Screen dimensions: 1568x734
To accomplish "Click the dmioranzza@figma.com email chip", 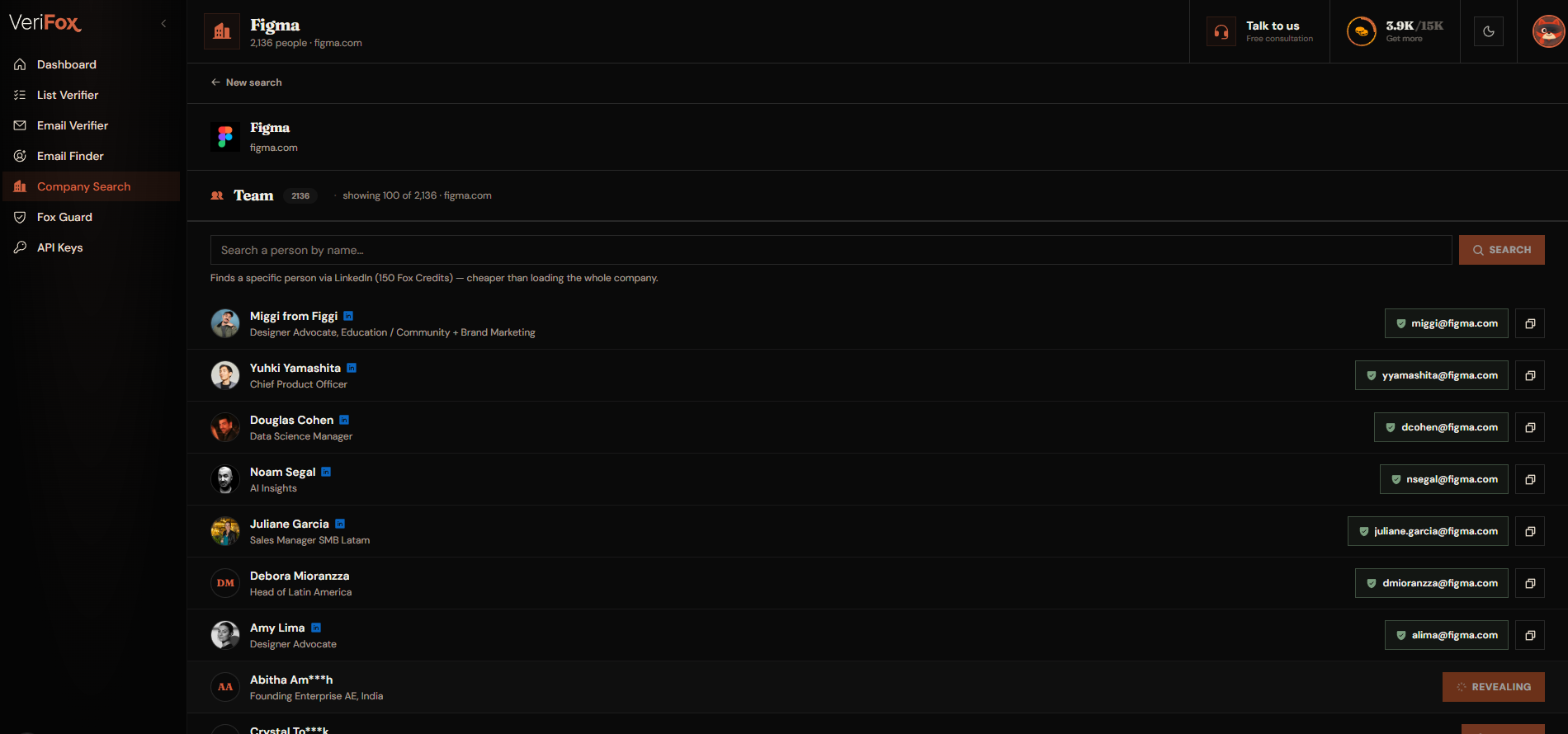I will click(x=1432, y=583).
